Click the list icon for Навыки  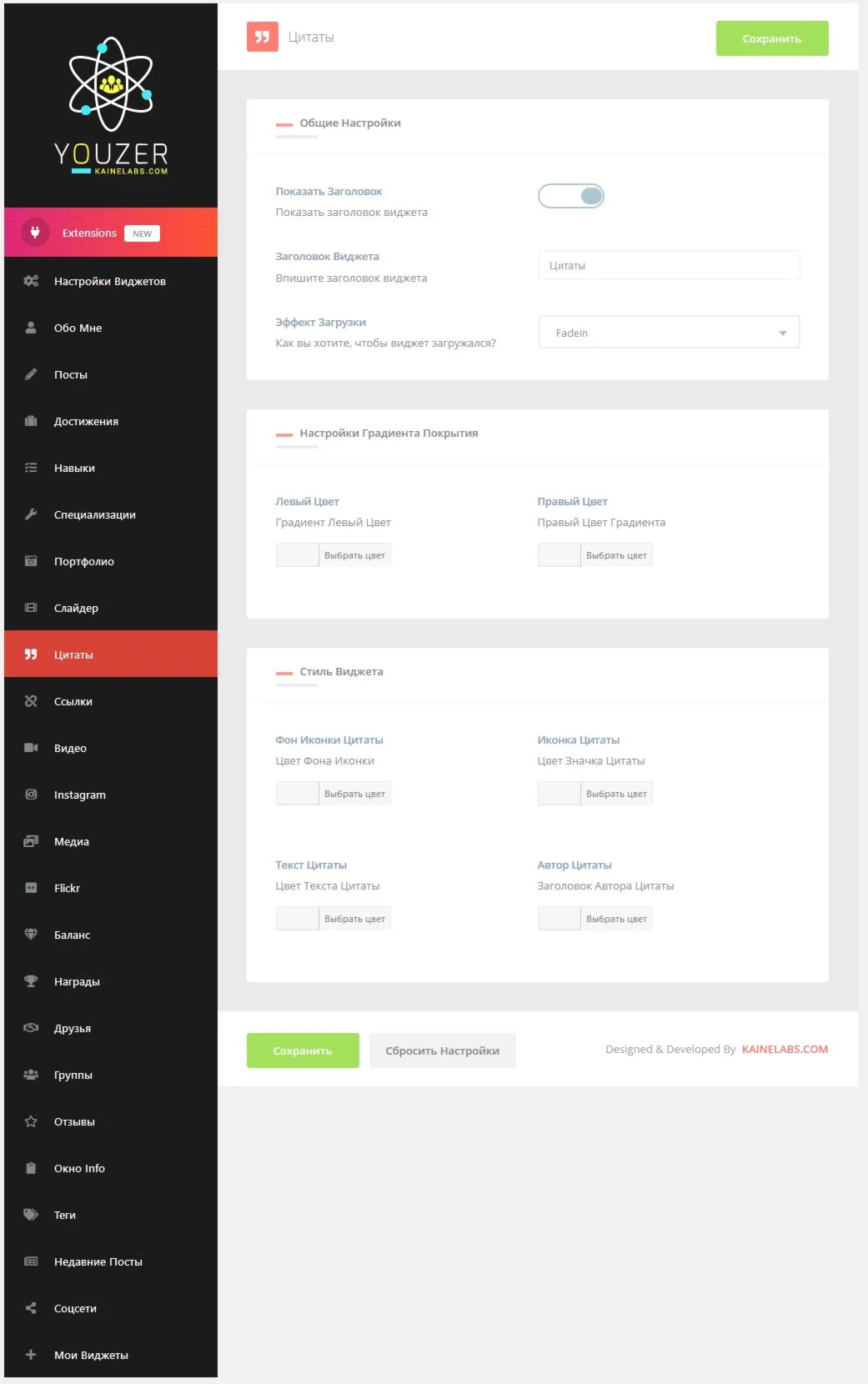[31, 468]
